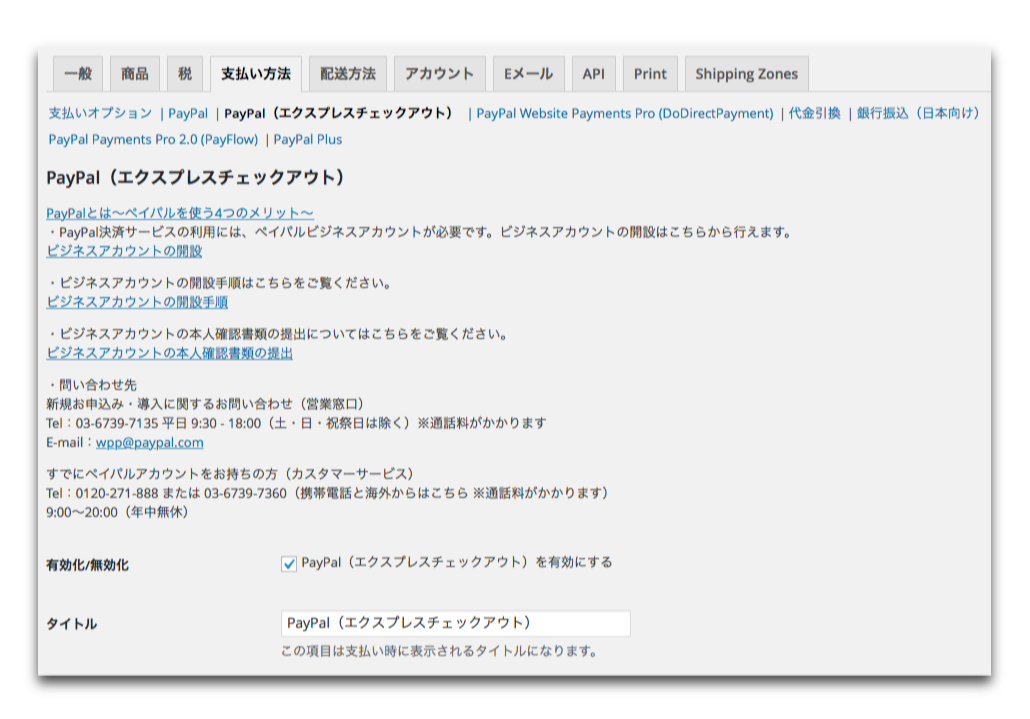This screenshot has height=719, width=1030.
Task: Click the PayPal(エクスプレスチェックアウト) section heading
Action: (196, 177)
